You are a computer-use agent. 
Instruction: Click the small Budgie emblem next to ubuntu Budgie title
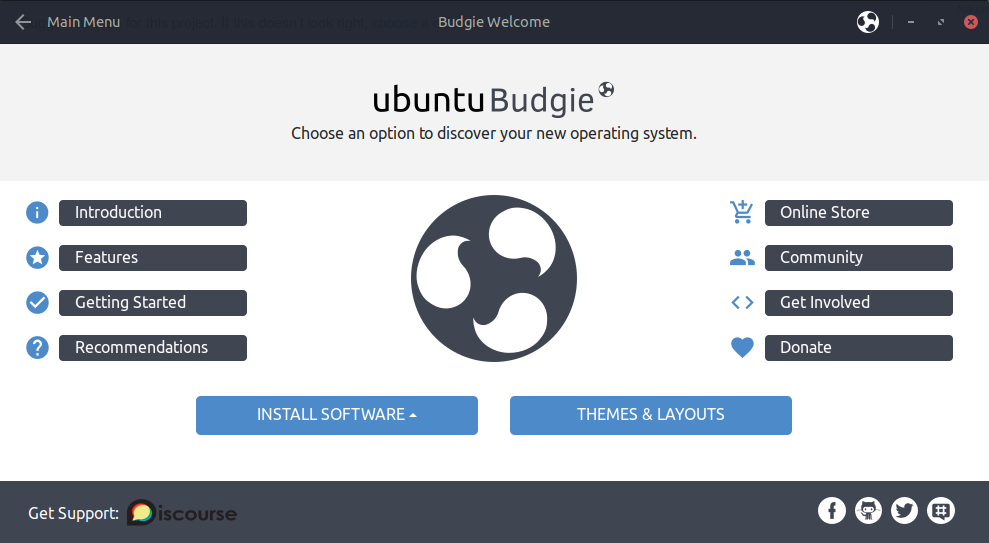tap(606, 90)
